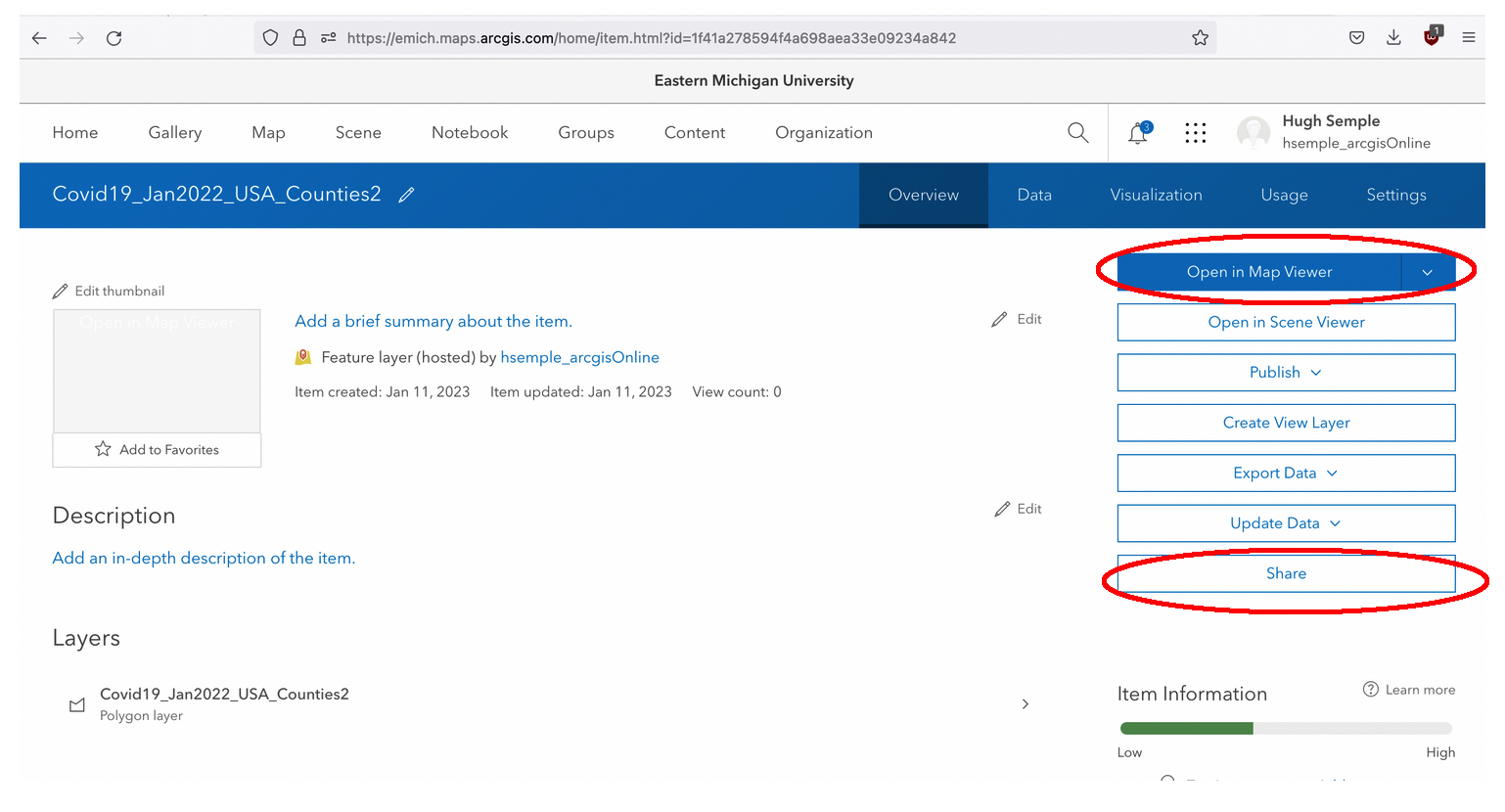Expand the Covid19_Jan2022_USA_Counties2 layer chevron
The width and height of the screenshot is (1505, 812).
(x=1026, y=704)
